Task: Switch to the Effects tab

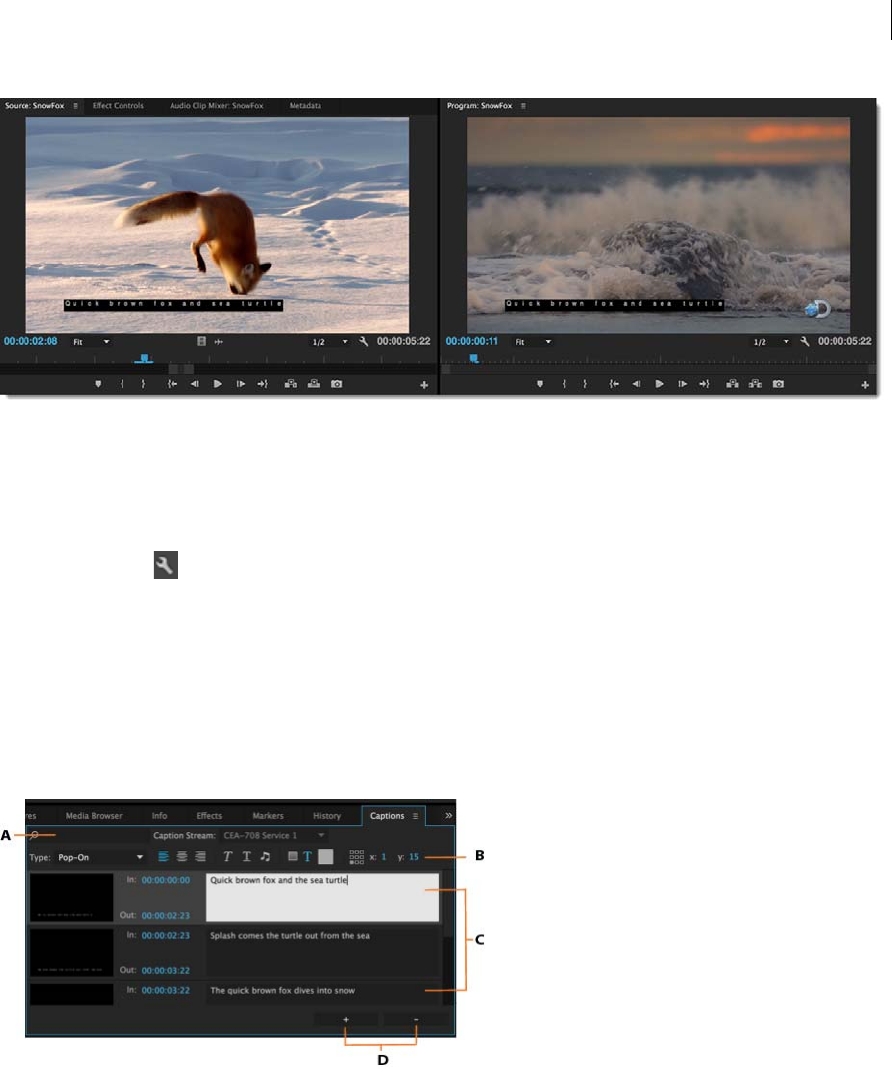Action: coord(209,815)
